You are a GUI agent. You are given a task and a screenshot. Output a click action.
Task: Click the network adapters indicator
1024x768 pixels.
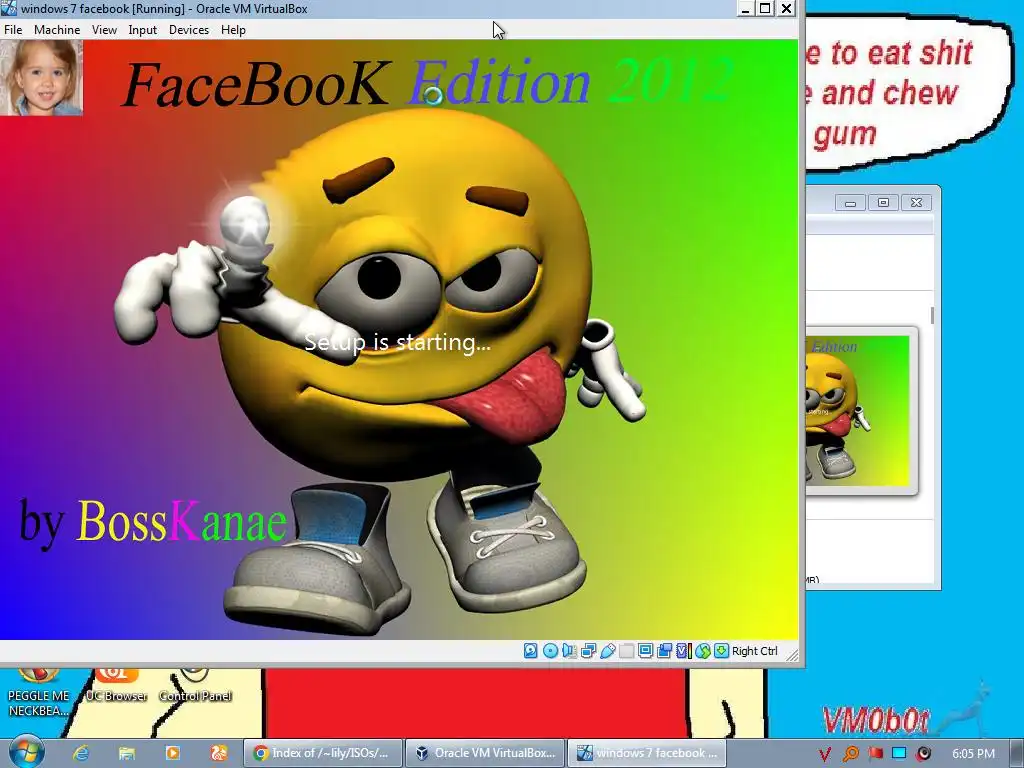pos(588,650)
